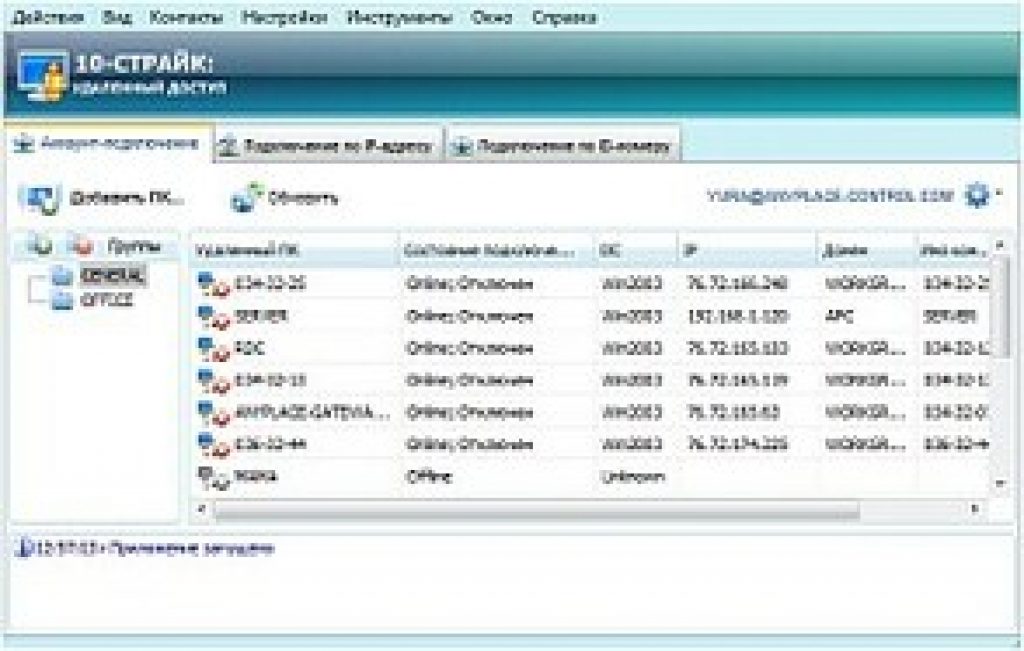
Task: Click the green add-group icon
Action: (x=39, y=246)
